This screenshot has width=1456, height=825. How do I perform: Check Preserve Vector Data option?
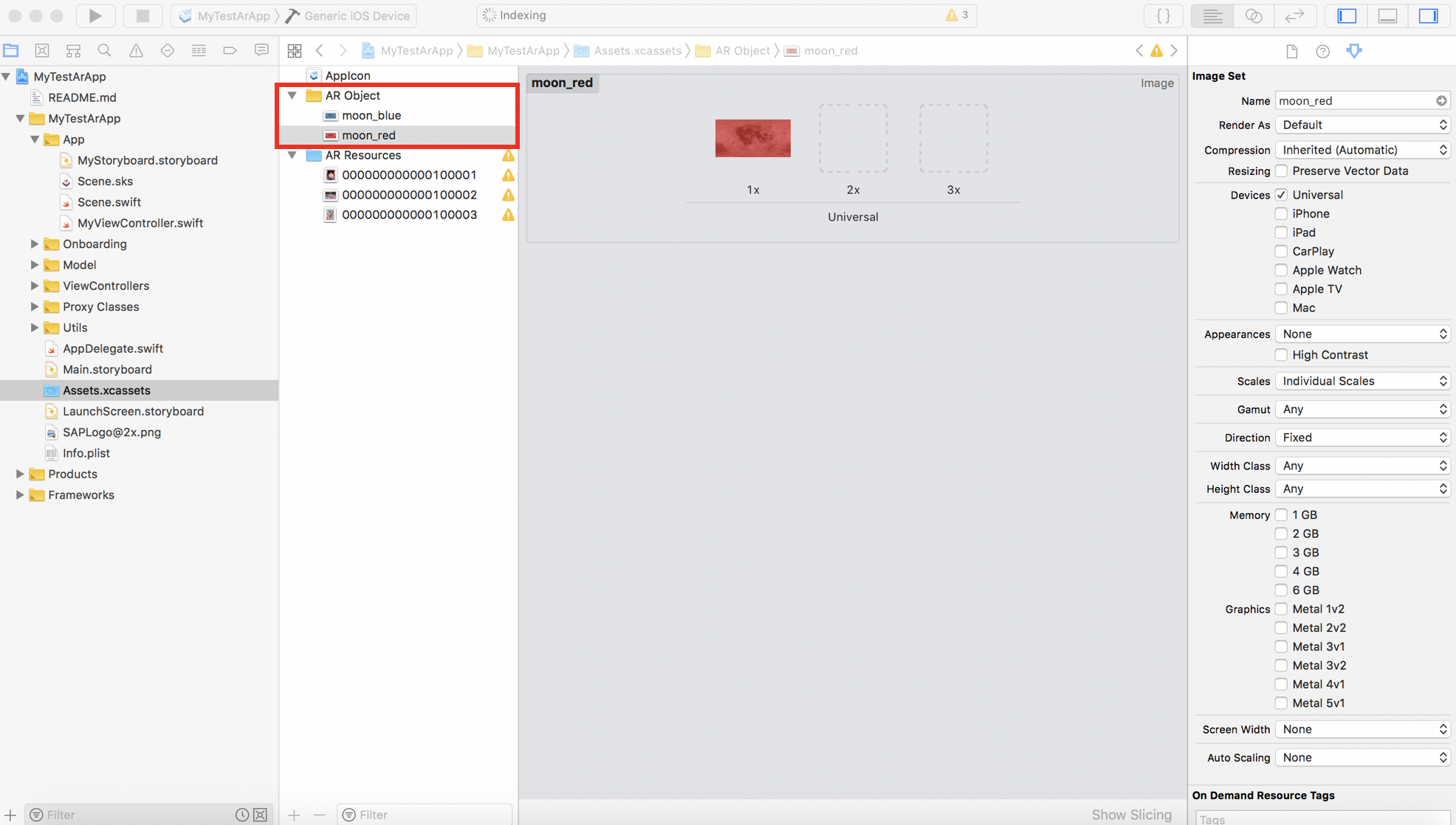pyautogui.click(x=1281, y=171)
